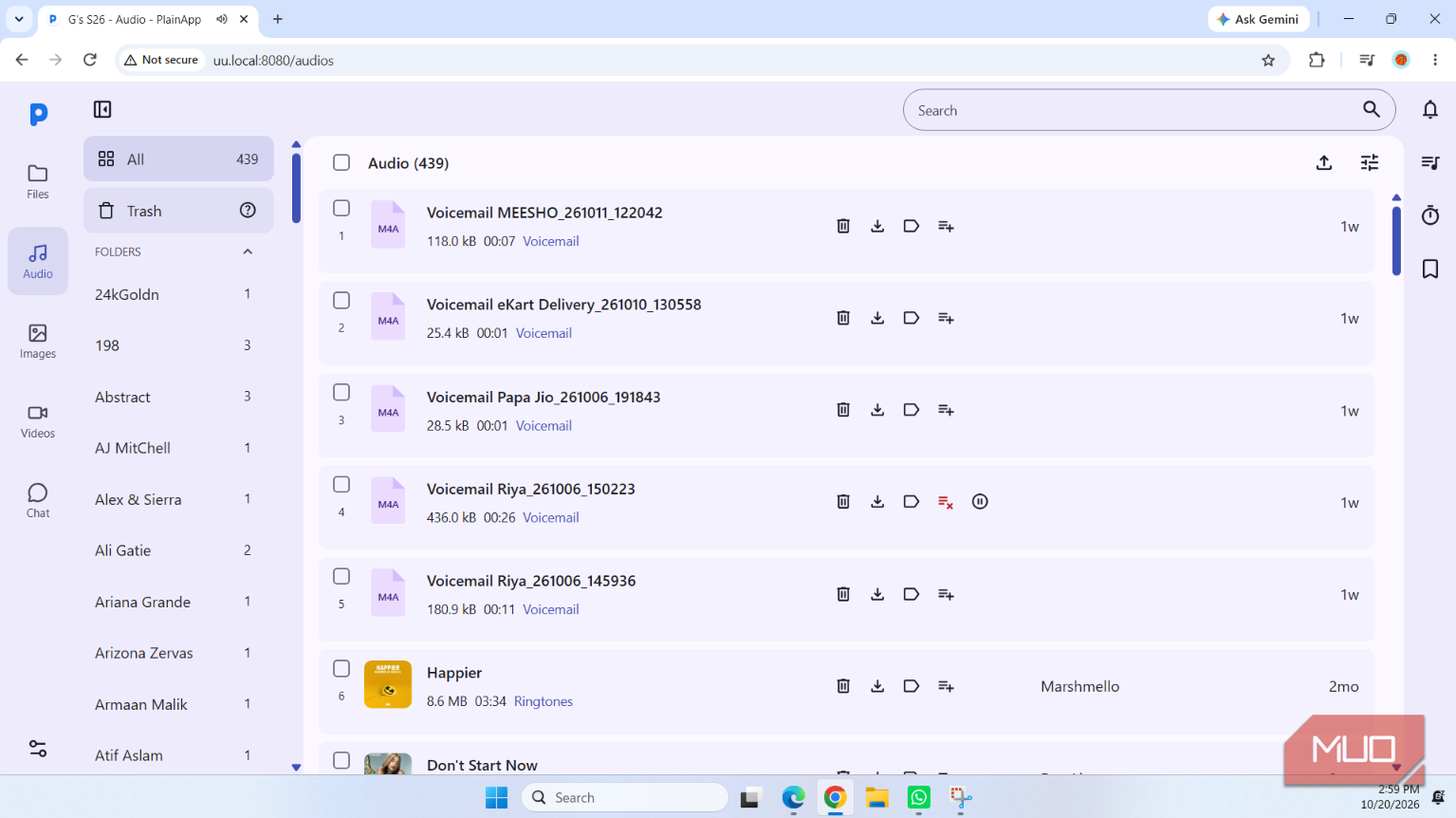Screen dimensions: 1456x818
Task: Open WhatsApp from the taskbar
Action: 919,797
